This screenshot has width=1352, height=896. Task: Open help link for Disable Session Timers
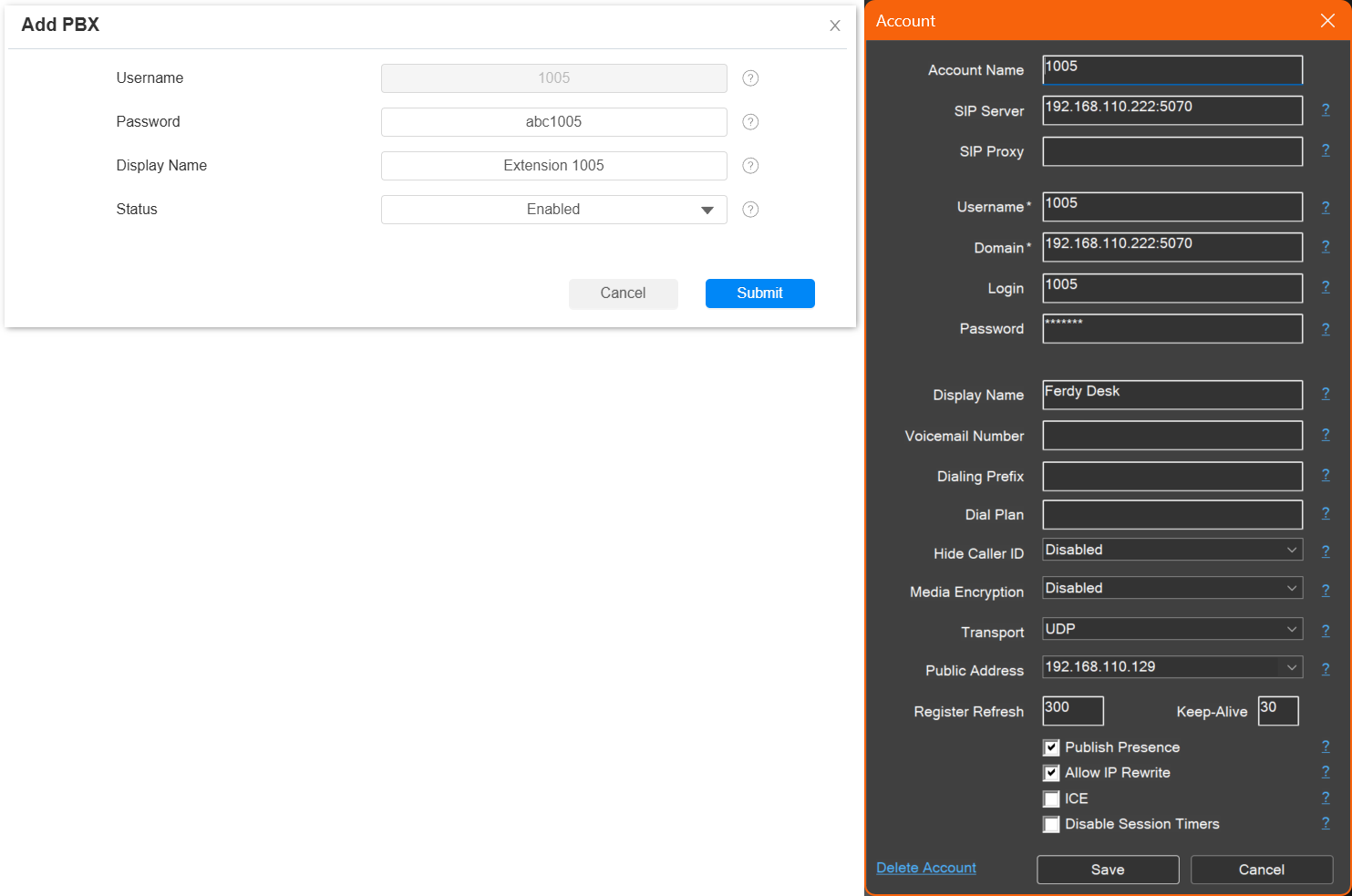point(1326,823)
